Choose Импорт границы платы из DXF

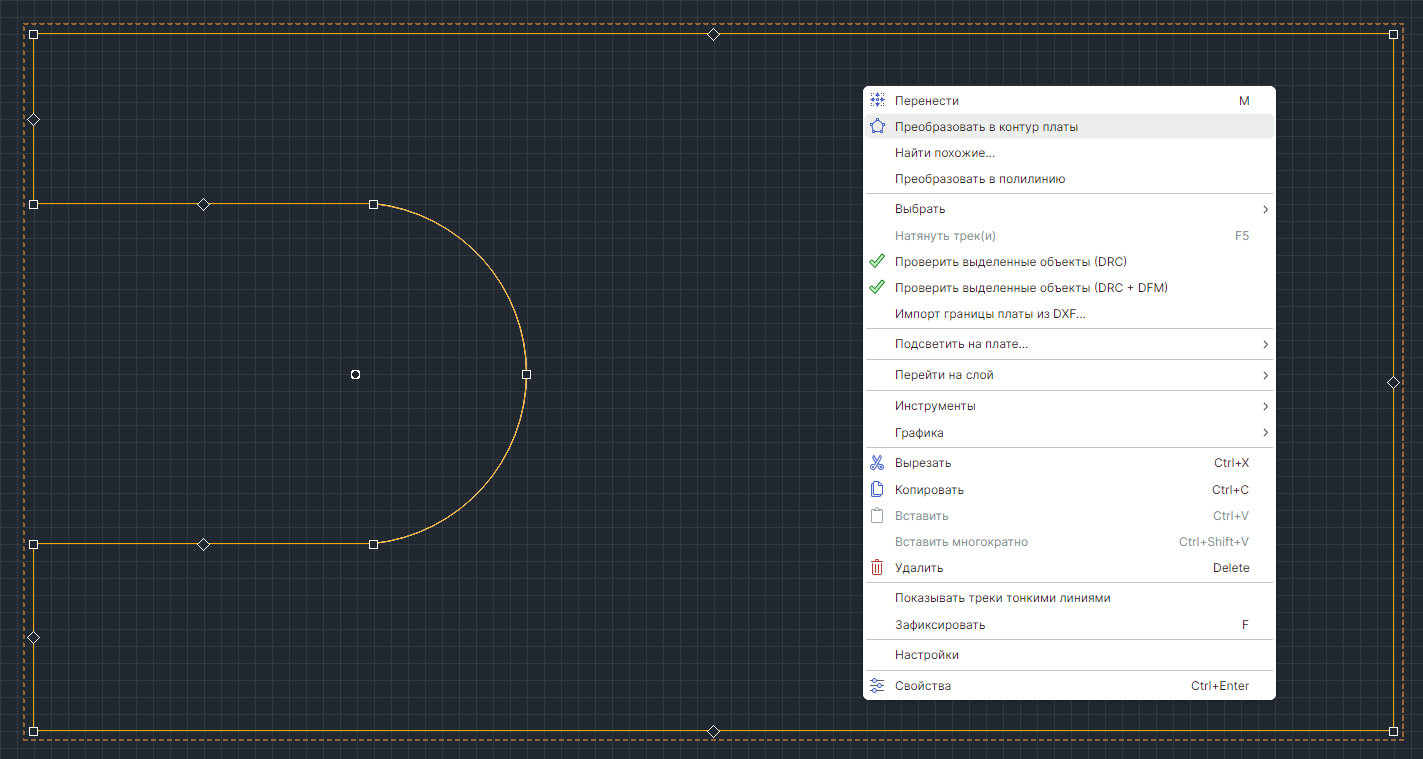(990, 314)
